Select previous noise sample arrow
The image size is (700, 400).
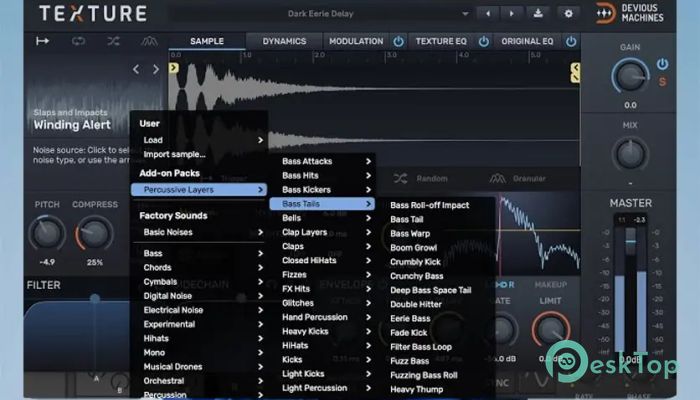click(136, 69)
